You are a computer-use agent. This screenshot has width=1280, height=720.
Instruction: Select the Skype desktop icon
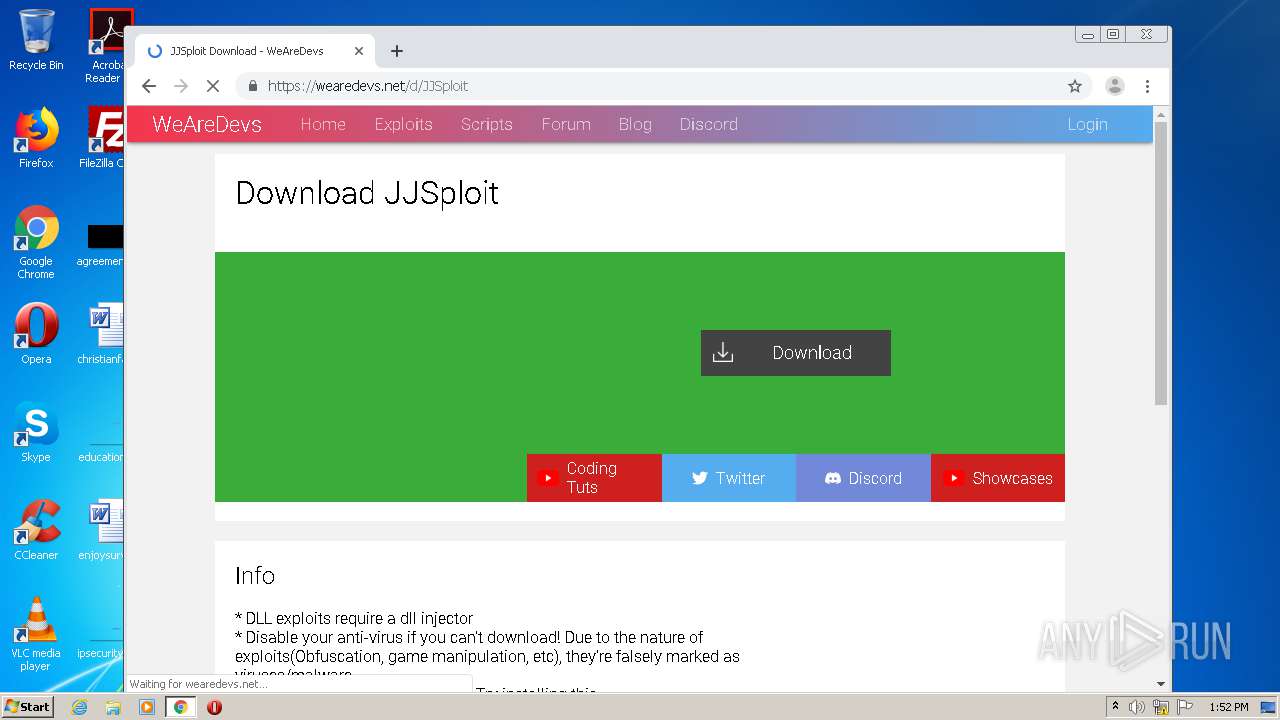point(36,432)
